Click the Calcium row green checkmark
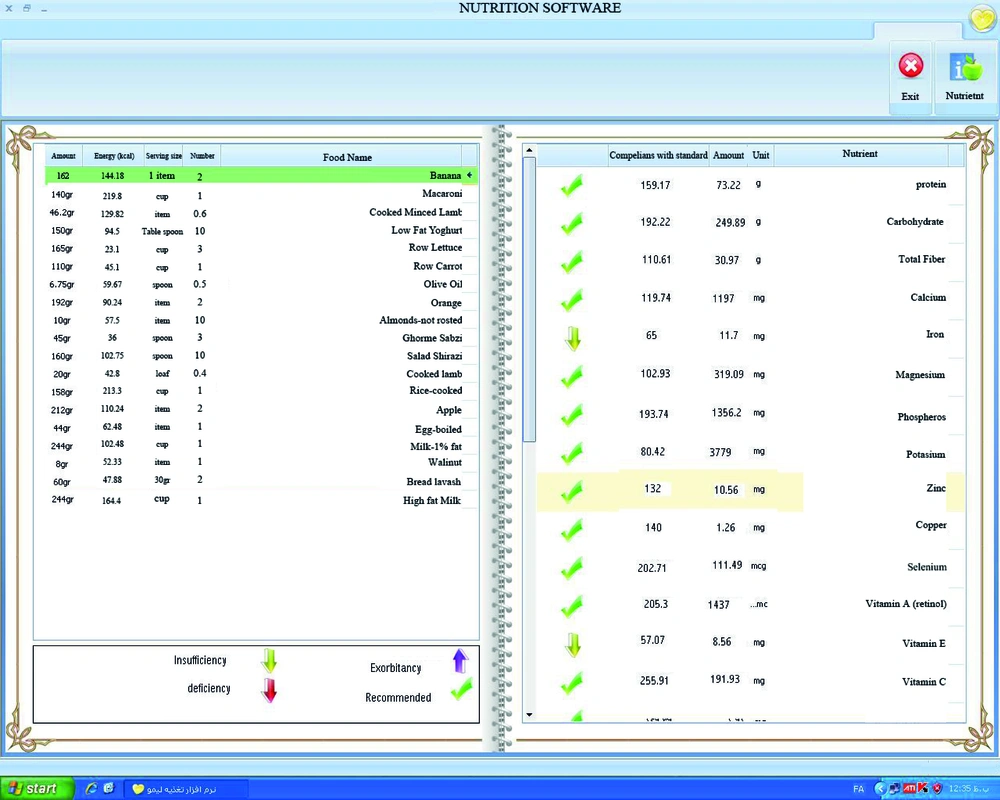The image size is (1000, 800). pos(572,300)
